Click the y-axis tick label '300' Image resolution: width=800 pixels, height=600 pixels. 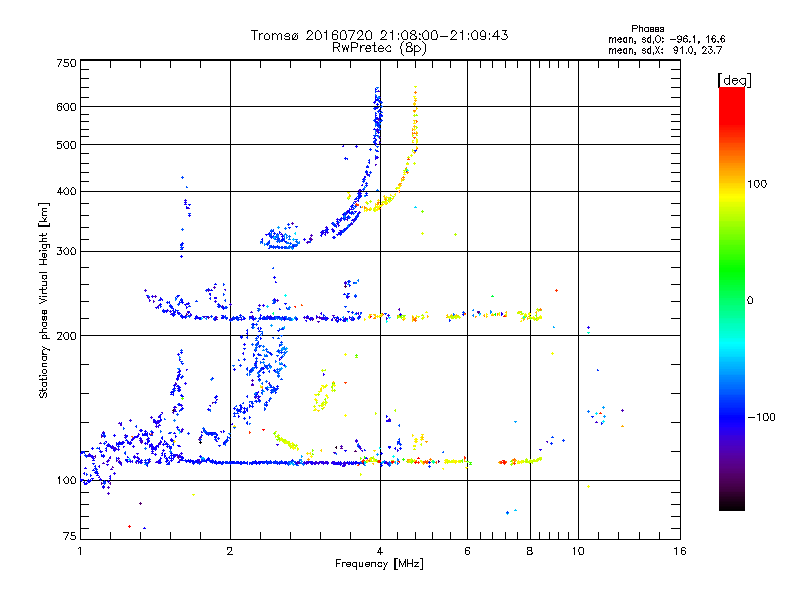pyautogui.click(x=66, y=251)
